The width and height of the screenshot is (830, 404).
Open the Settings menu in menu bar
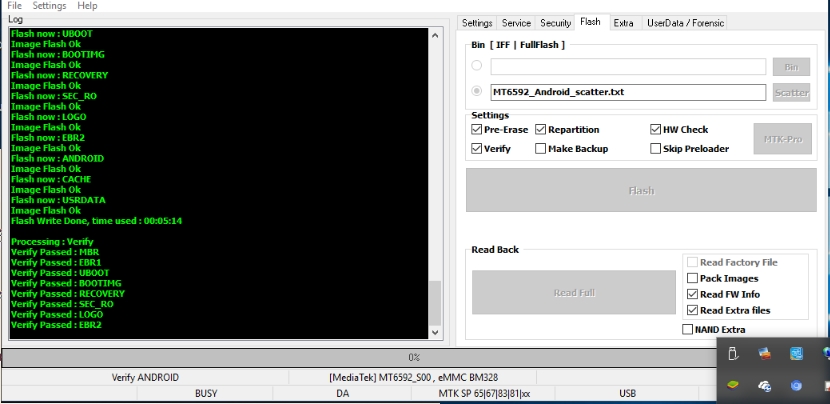[49, 6]
